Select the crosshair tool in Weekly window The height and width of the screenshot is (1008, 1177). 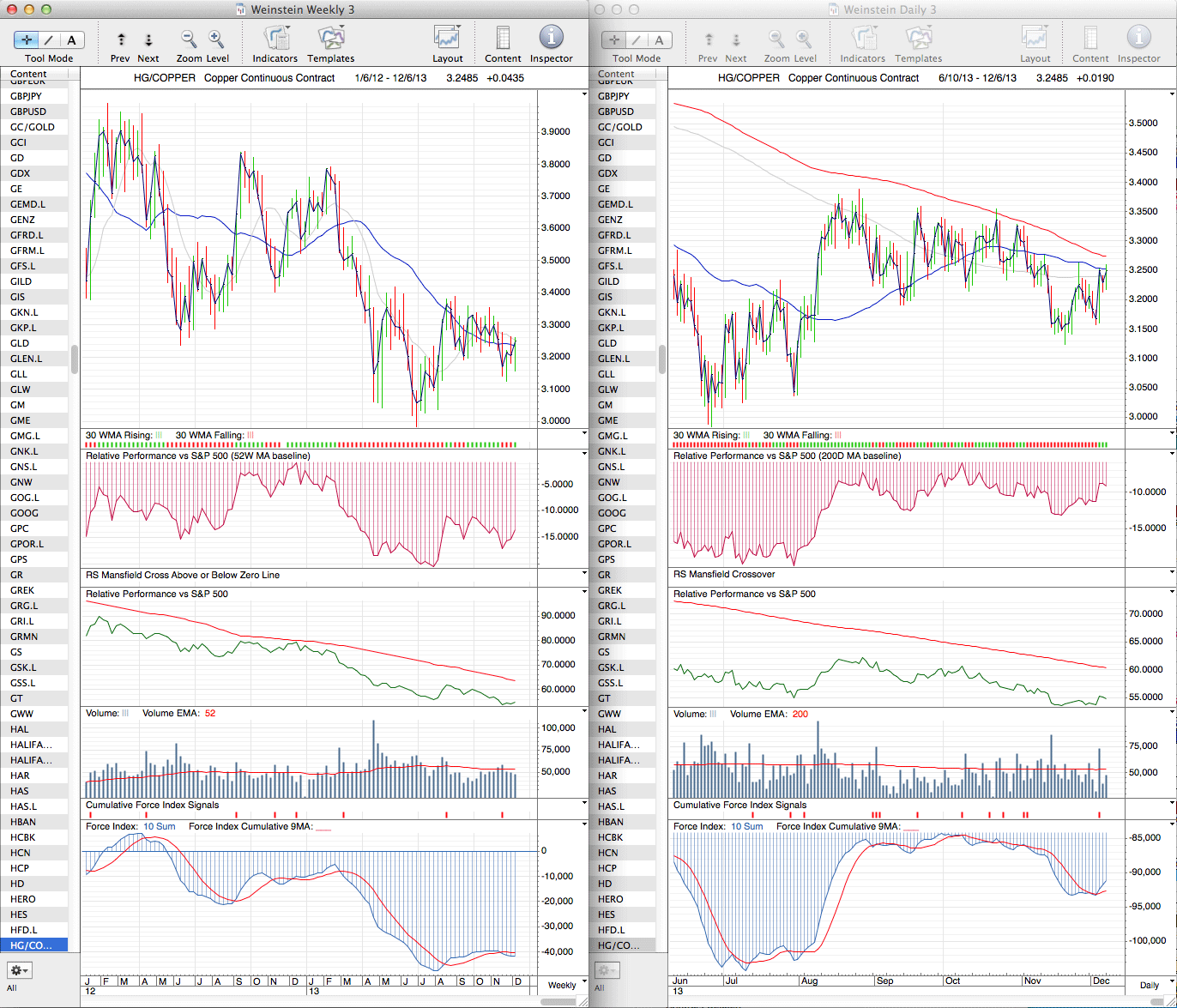pyautogui.click(x=26, y=39)
